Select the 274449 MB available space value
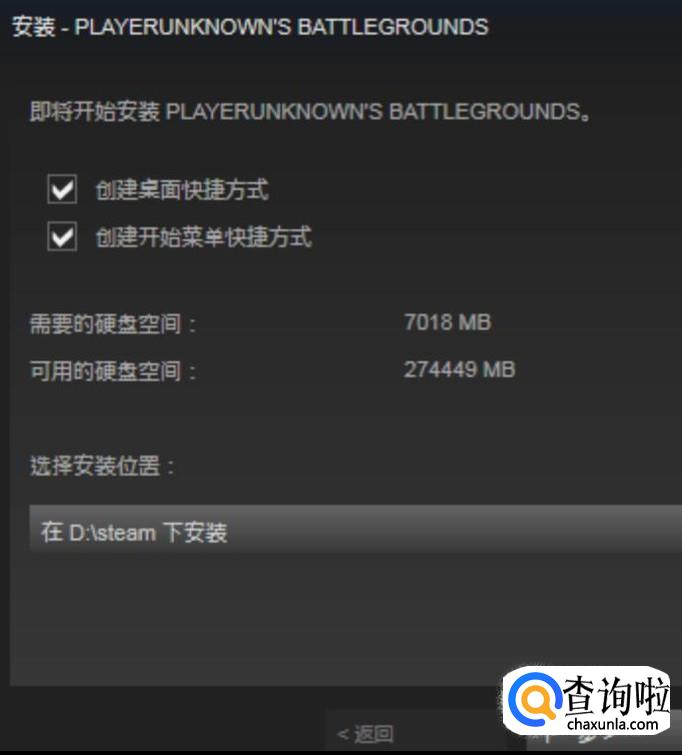Image resolution: width=682 pixels, height=755 pixels. (x=459, y=369)
